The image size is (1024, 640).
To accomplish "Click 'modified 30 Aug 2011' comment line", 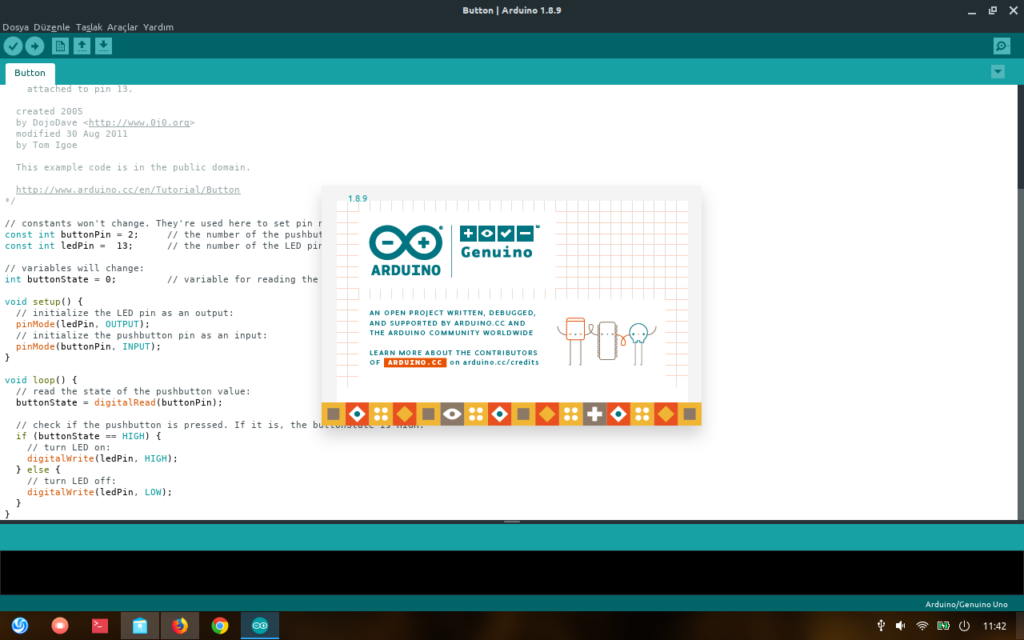I will [72, 134].
